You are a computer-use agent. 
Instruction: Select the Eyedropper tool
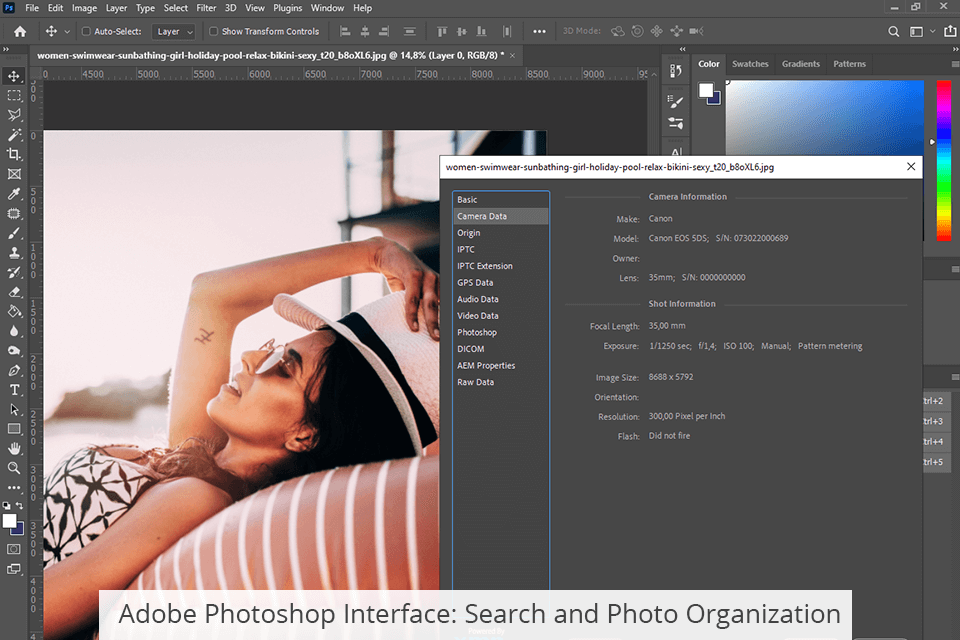pos(14,193)
